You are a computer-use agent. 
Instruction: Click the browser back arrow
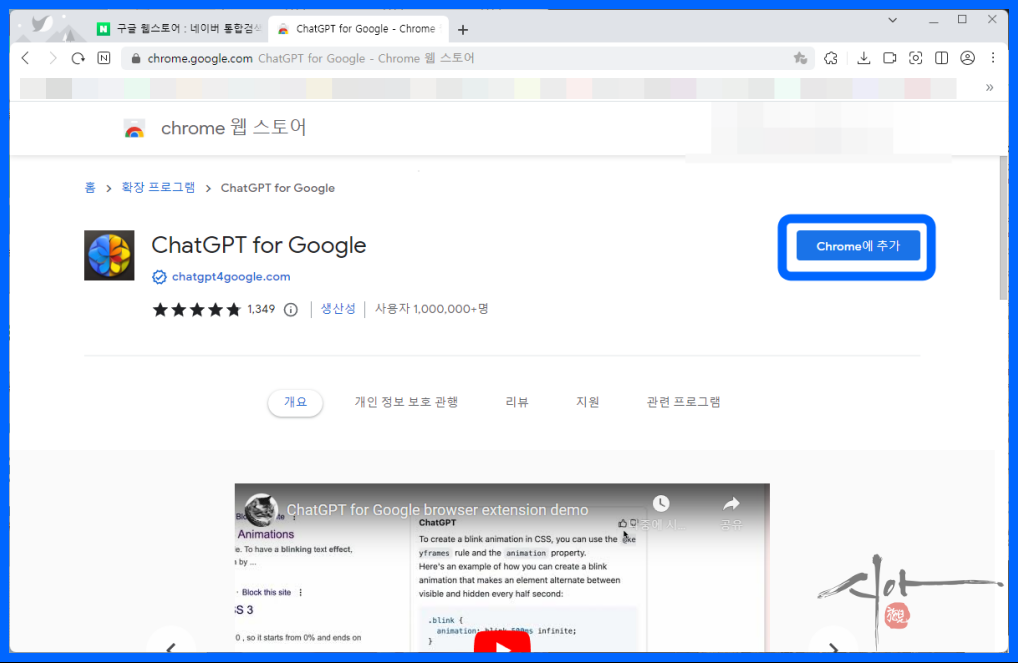tap(25, 58)
